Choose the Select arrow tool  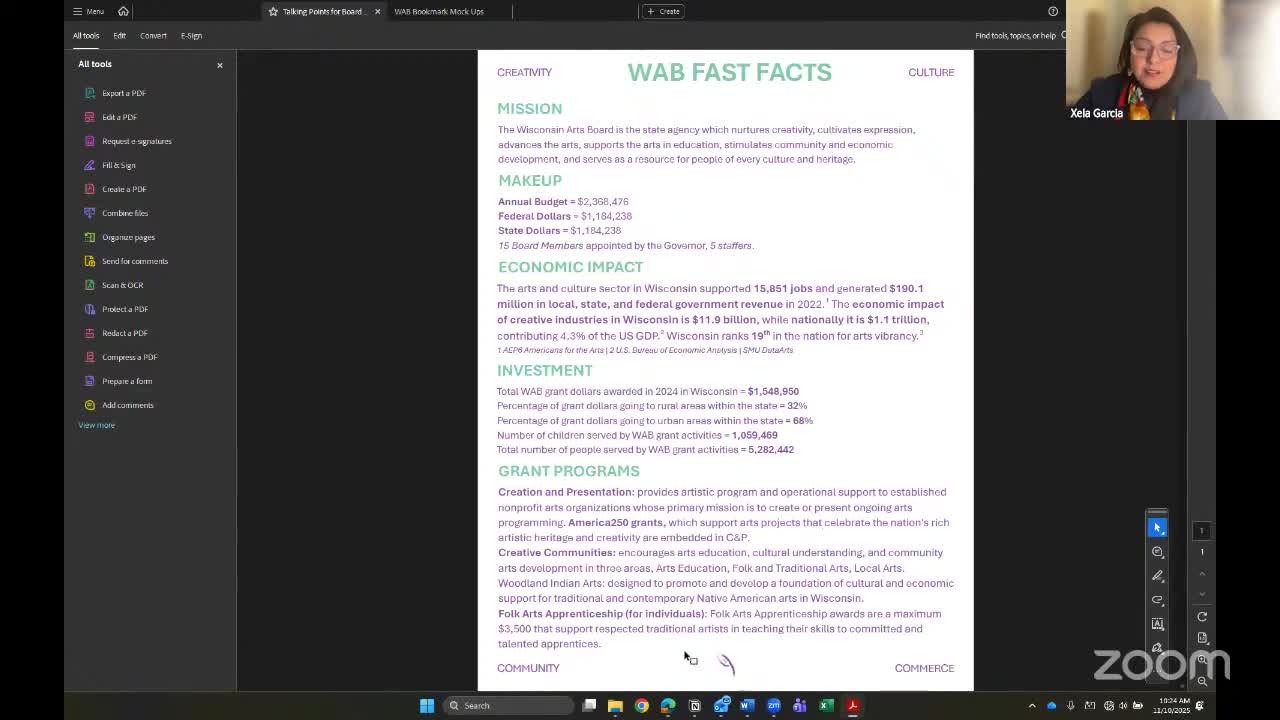click(x=1157, y=527)
